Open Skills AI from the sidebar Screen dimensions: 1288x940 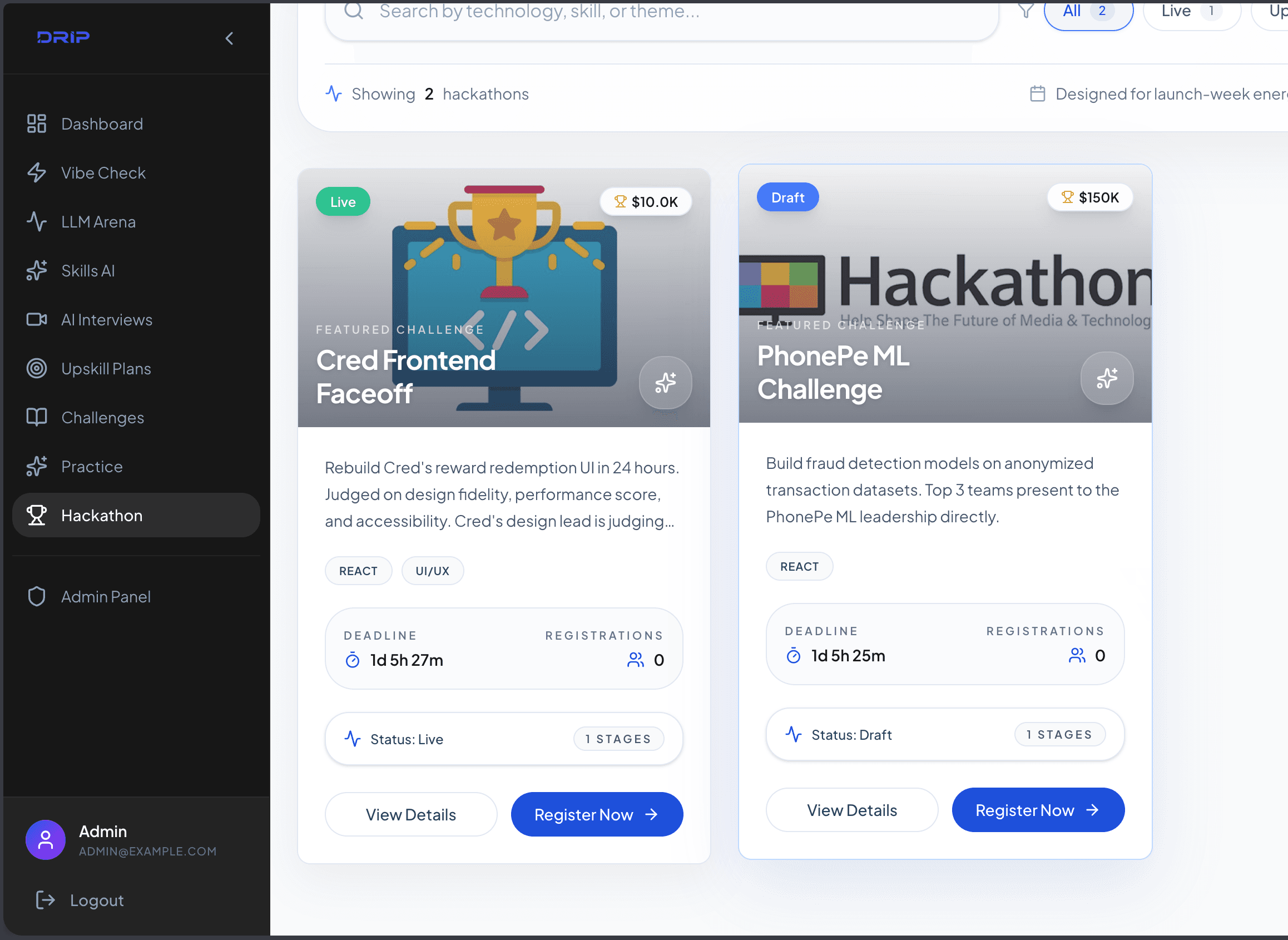136,271
